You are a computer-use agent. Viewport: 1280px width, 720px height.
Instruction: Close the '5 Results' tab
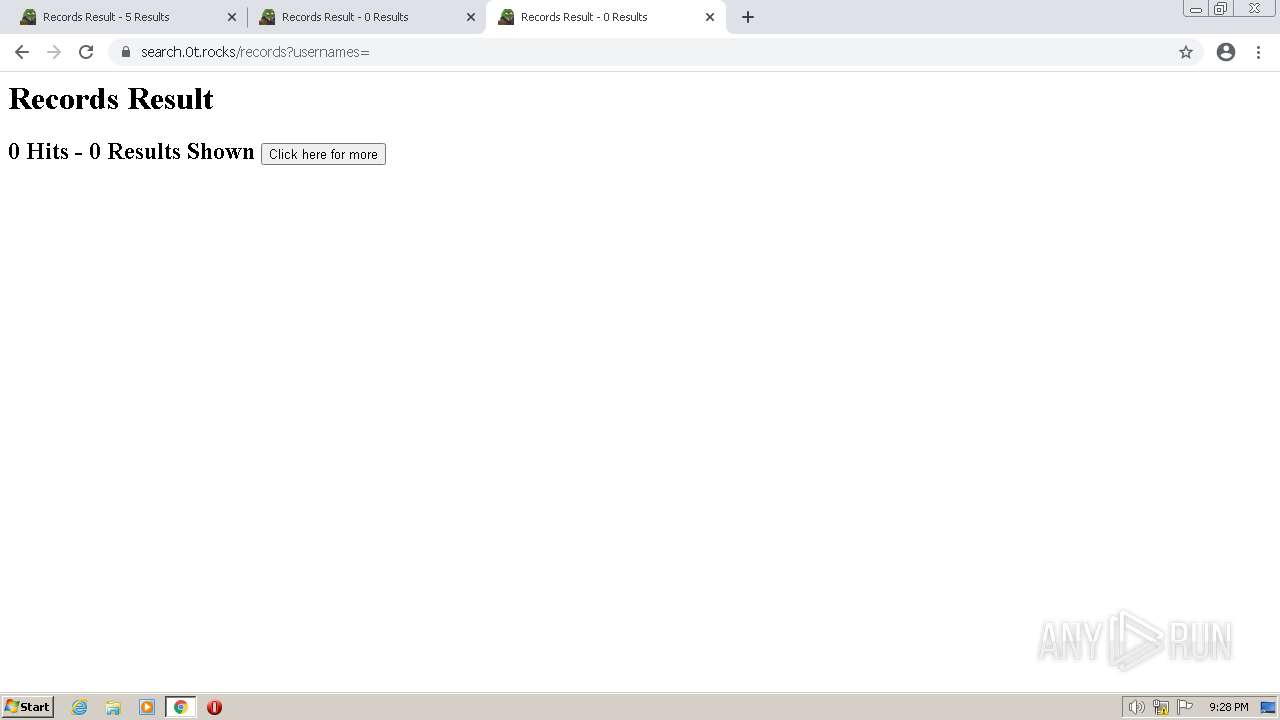(232, 17)
